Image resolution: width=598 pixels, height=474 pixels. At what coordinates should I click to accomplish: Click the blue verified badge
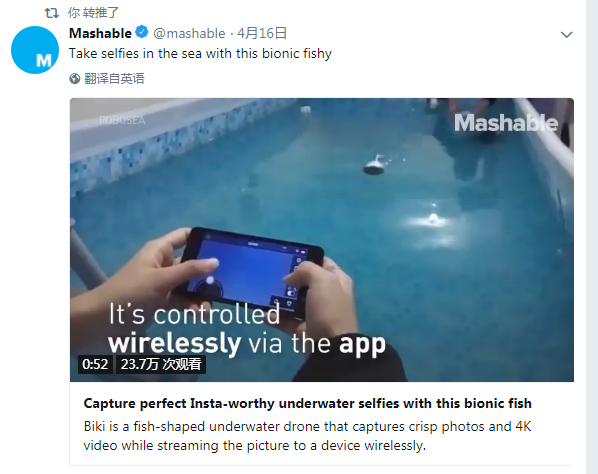[142, 32]
